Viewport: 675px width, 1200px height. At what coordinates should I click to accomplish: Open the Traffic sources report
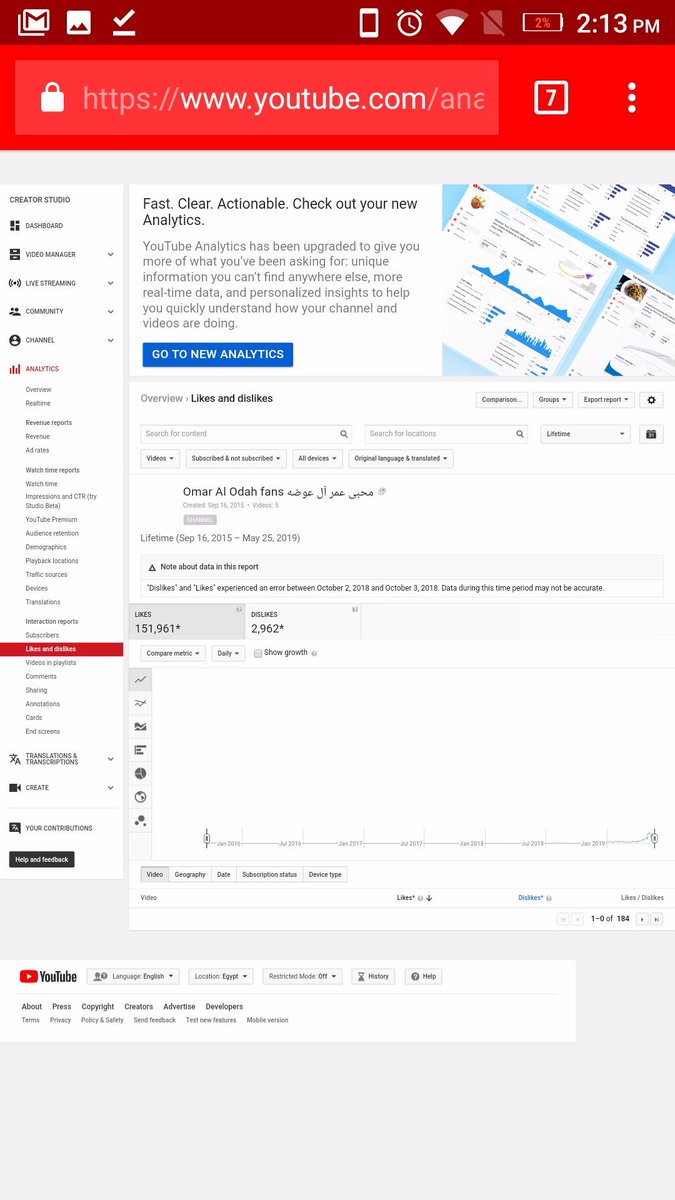coord(47,575)
